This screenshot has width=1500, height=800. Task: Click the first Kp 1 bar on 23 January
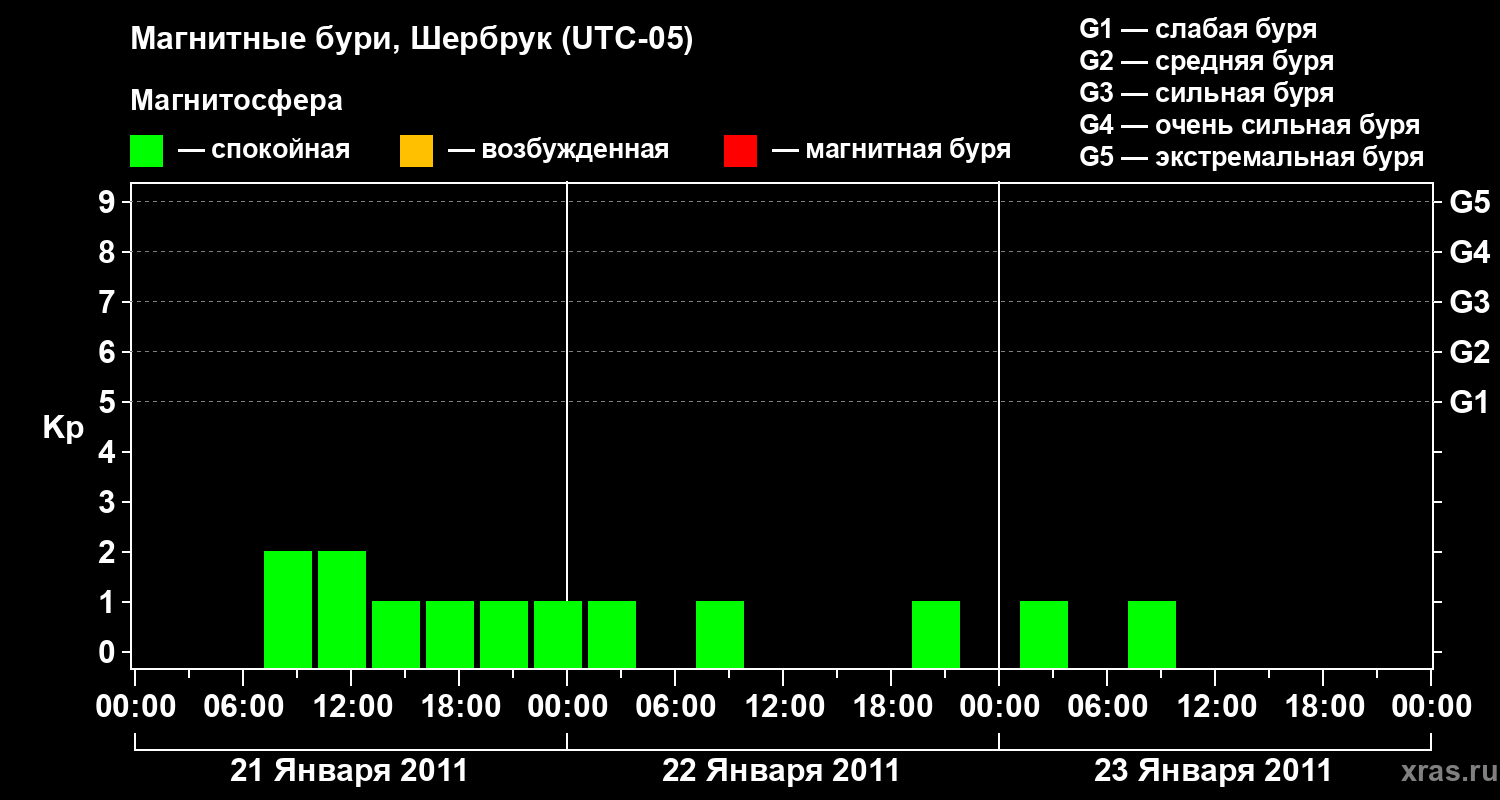coord(1044,634)
